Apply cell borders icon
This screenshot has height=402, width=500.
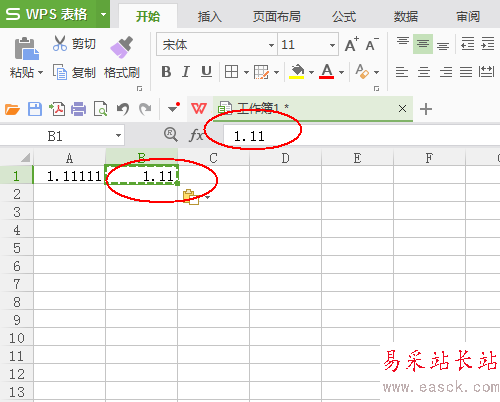tap(231, 72)
